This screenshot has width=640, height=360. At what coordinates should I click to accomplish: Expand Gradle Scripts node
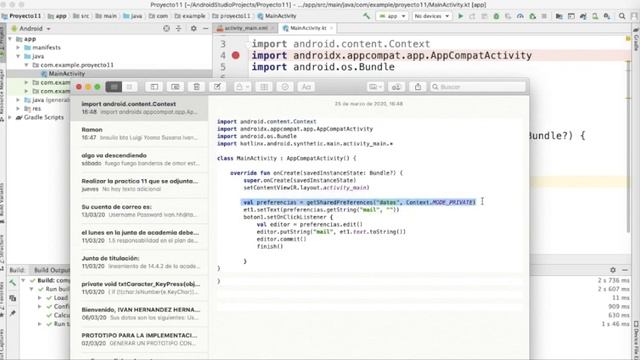(x=10, y=117)
